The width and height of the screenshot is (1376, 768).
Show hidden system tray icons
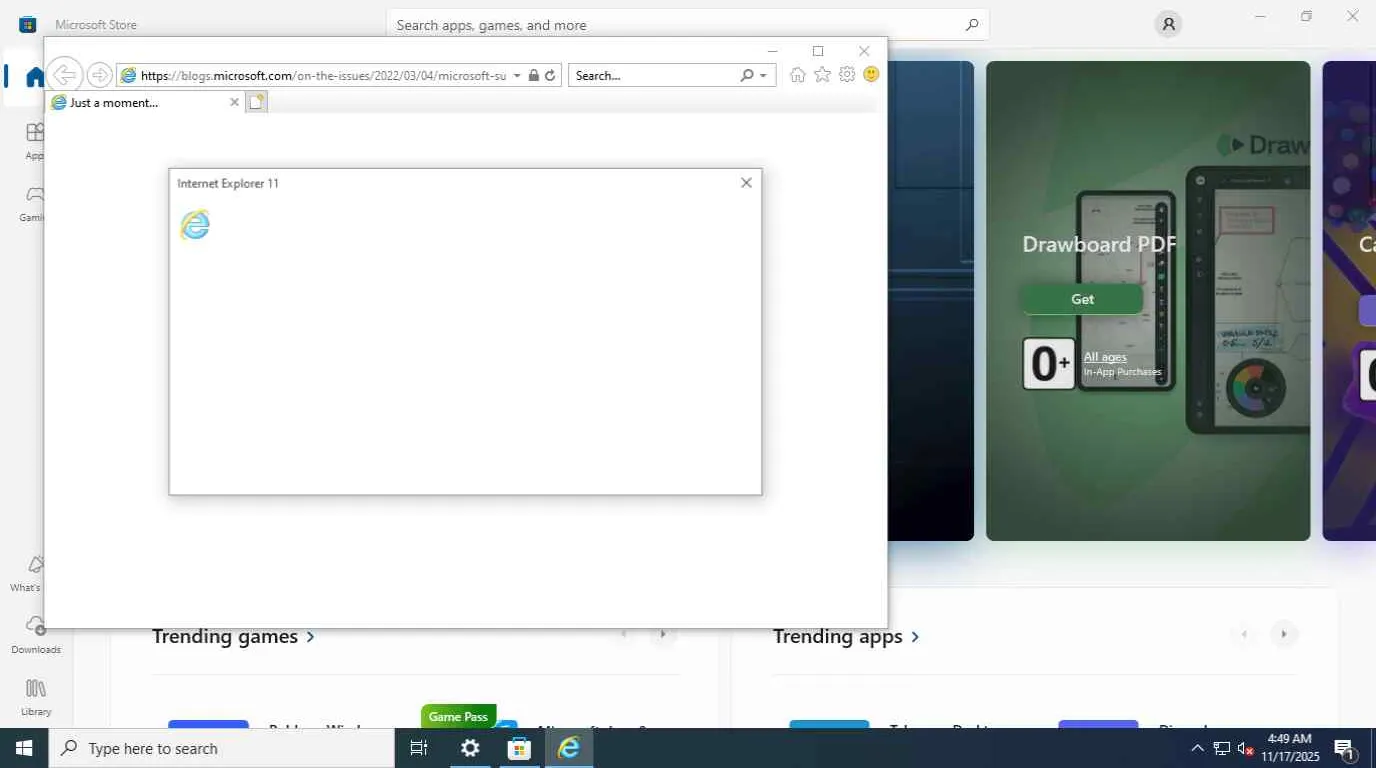click(1197, 748)
